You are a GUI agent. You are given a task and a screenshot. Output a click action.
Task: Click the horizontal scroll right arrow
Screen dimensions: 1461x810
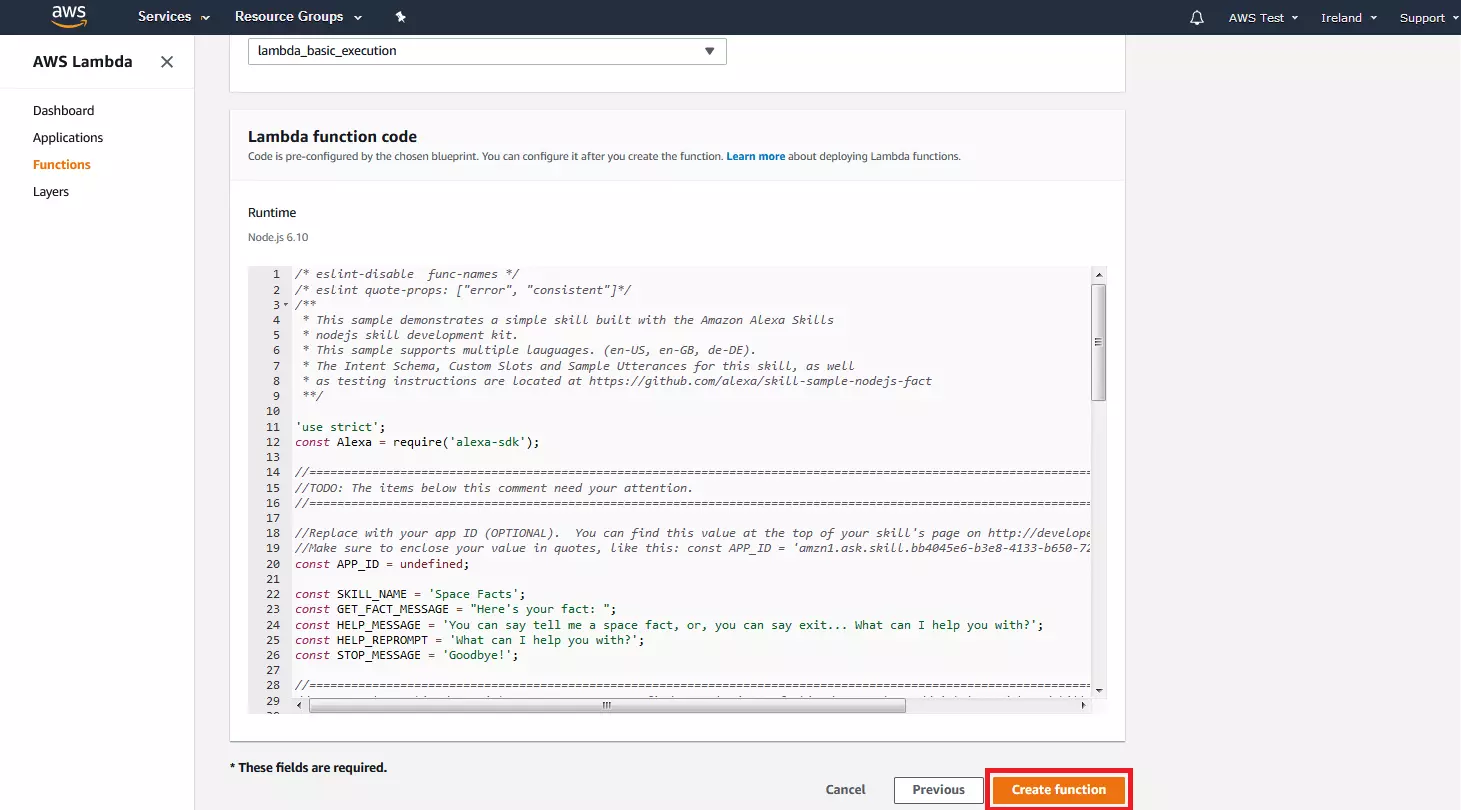point(1084,705)
